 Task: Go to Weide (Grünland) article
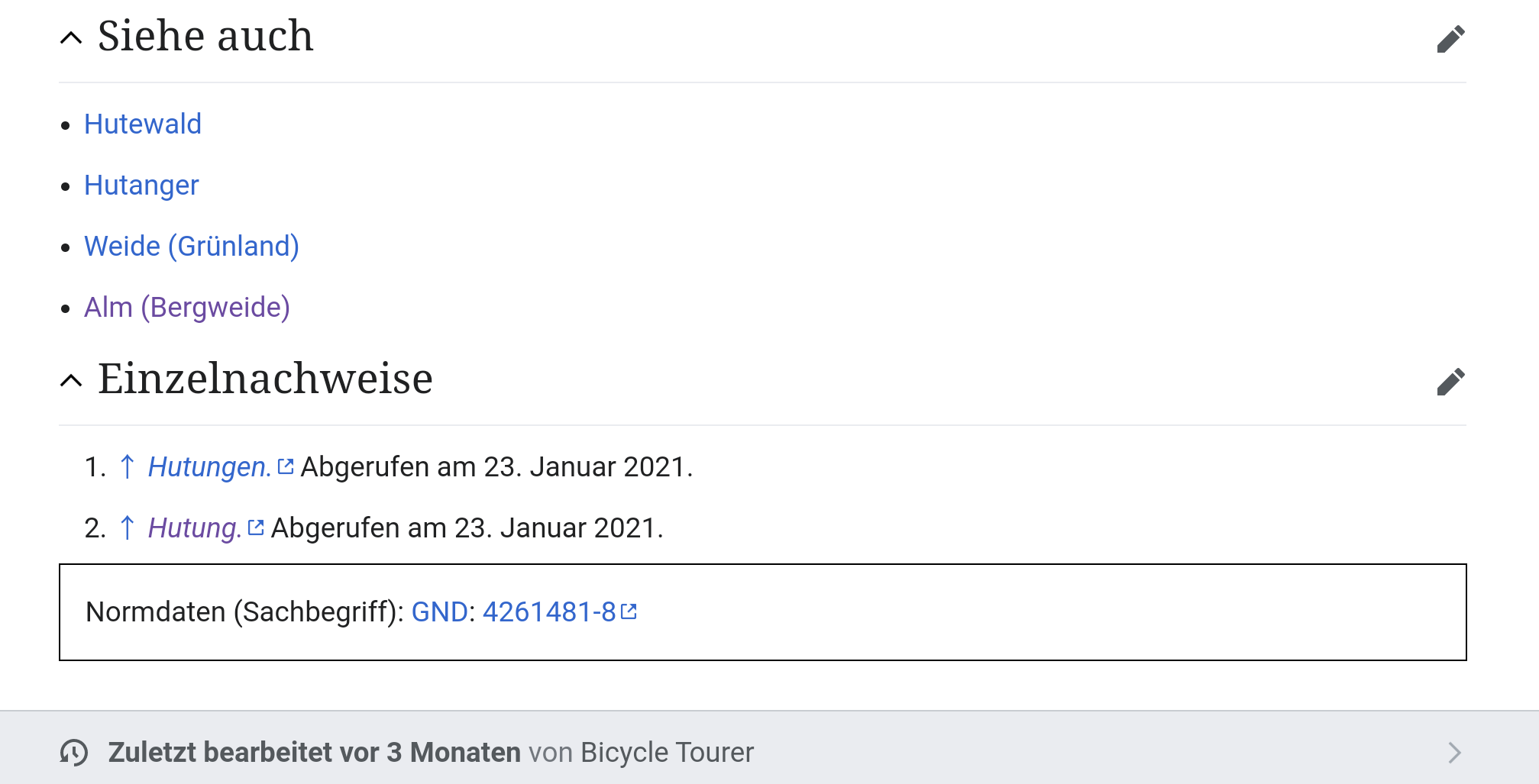click(191, 246)
